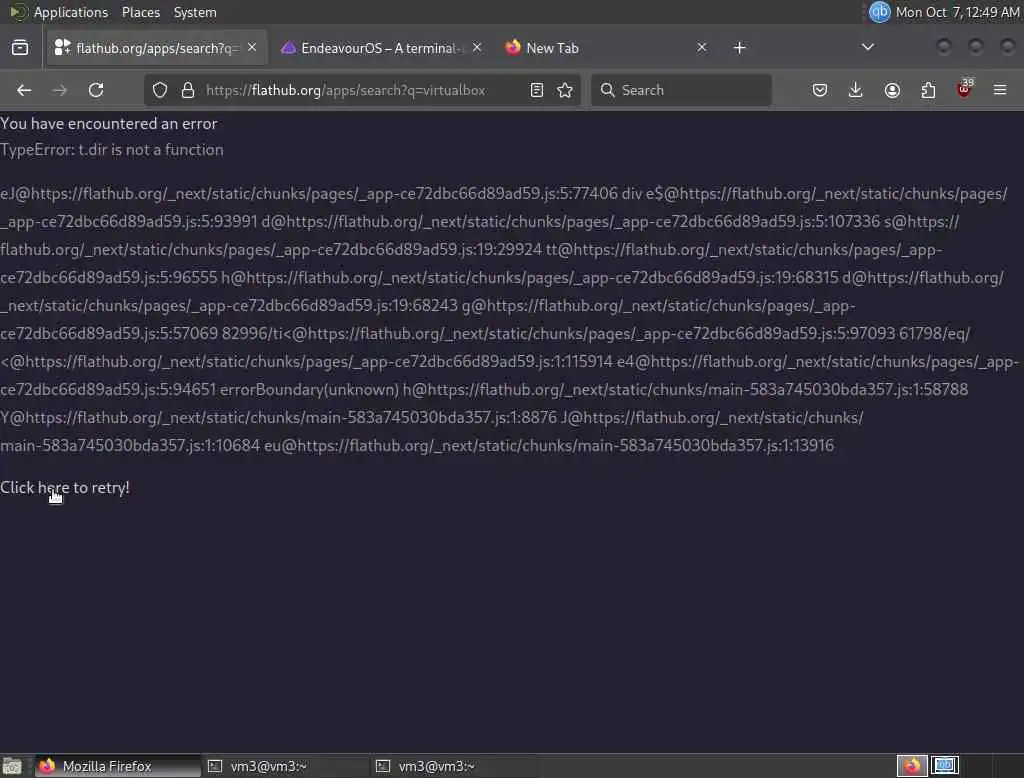Open the Firefox account icon

pos(892,90)
